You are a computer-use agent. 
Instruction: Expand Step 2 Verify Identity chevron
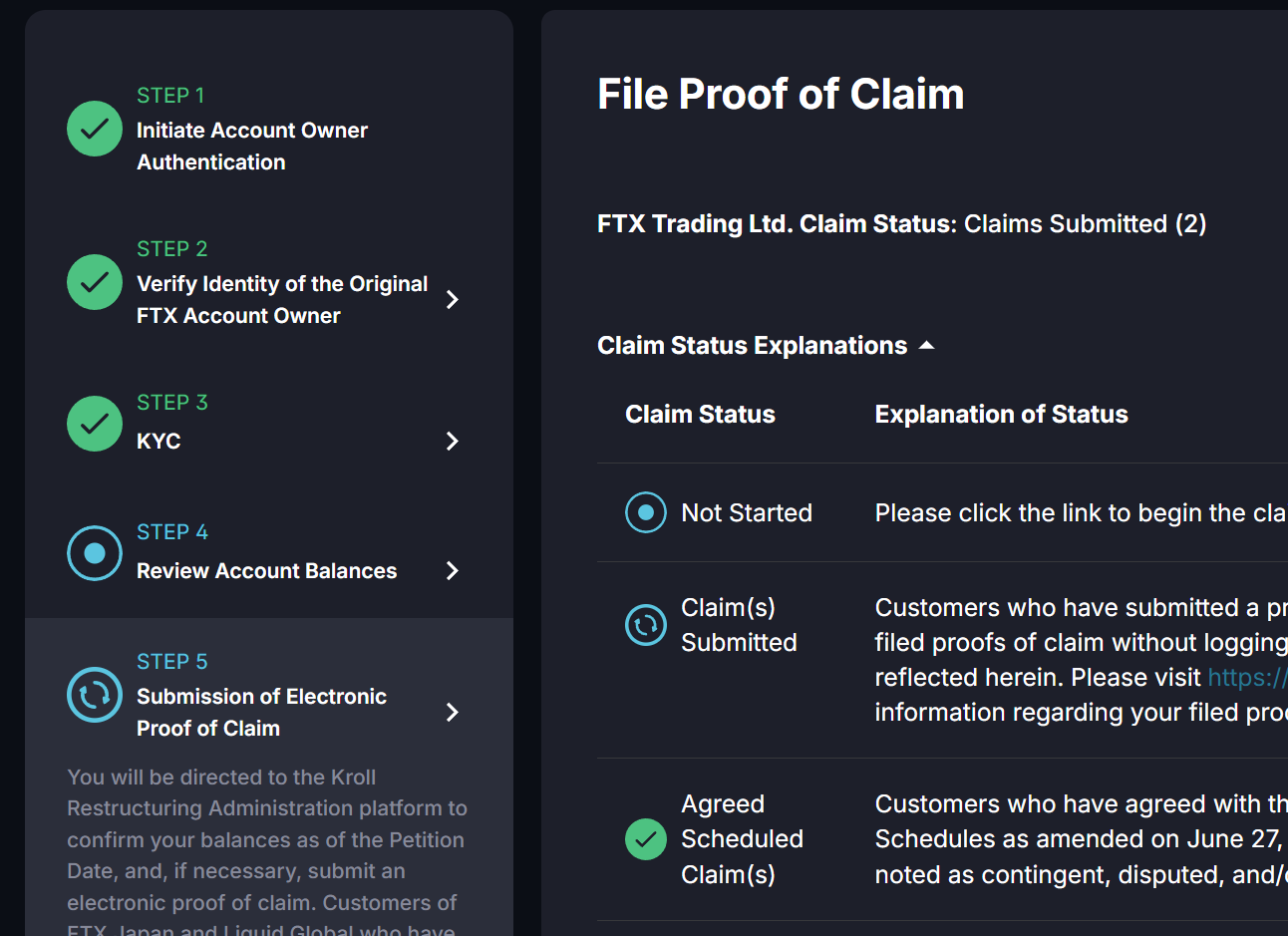pyautogui.click(x=453, y=299)
